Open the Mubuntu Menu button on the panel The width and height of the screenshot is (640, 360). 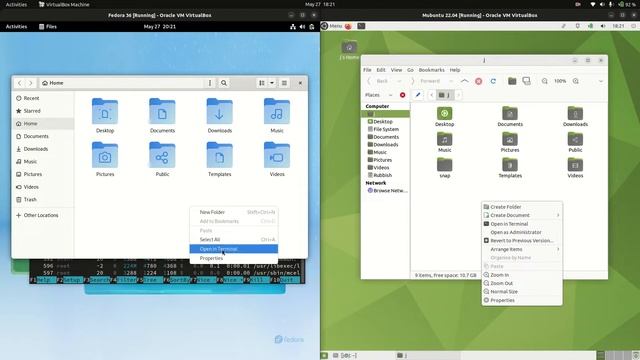click(x=332, y=26)
